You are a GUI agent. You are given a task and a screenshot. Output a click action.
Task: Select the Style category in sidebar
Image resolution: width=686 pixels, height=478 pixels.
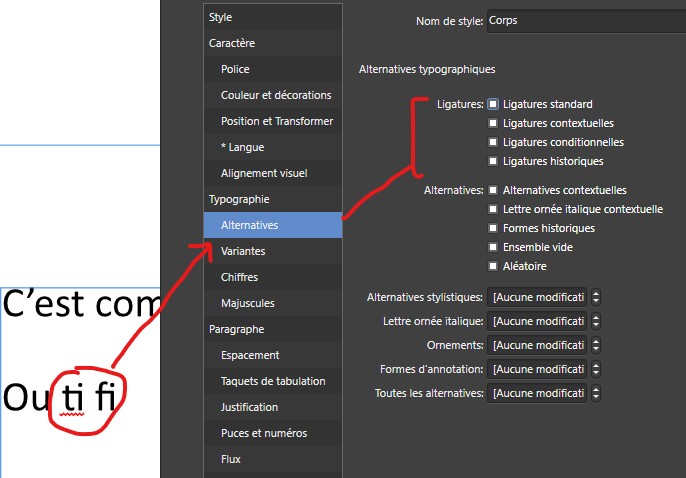coord(273,17)
